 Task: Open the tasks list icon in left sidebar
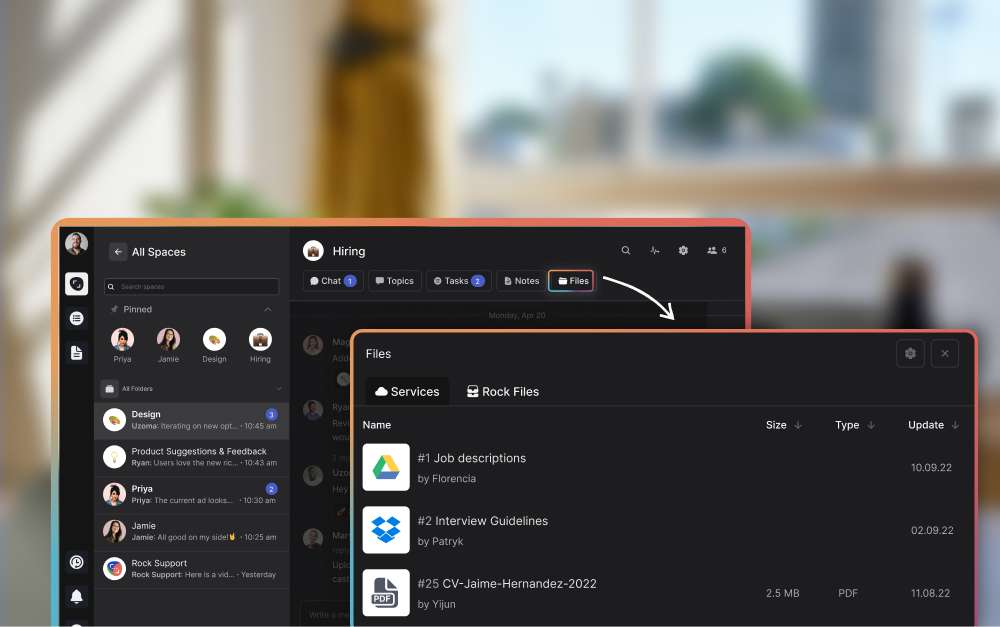tap(77, 318)
